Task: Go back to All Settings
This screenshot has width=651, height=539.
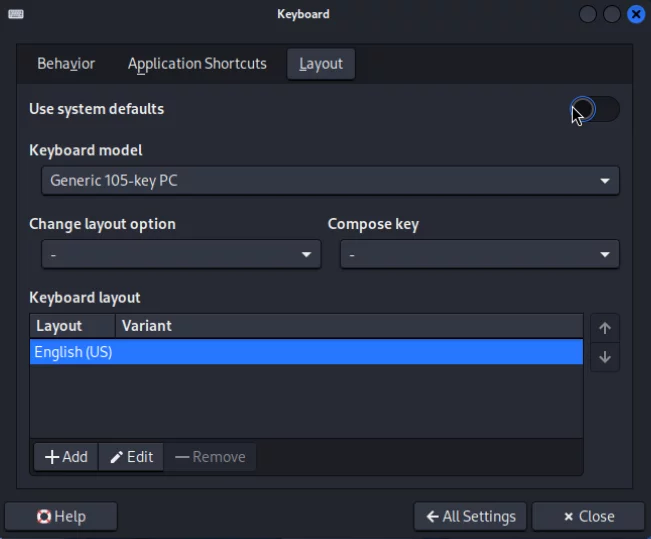Action: (471, 516)
